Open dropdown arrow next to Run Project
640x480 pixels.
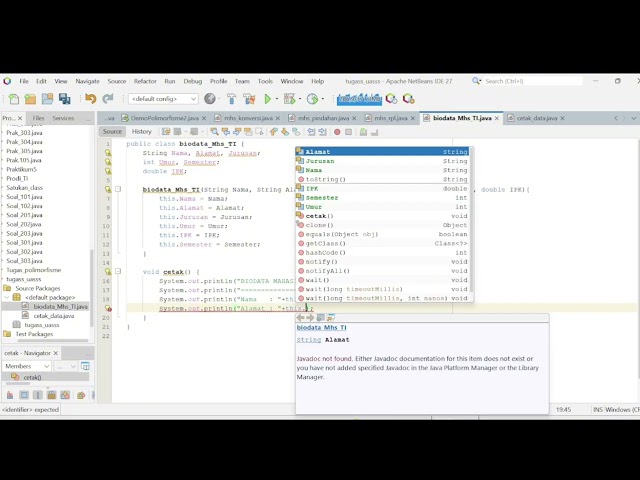point(277,99)
